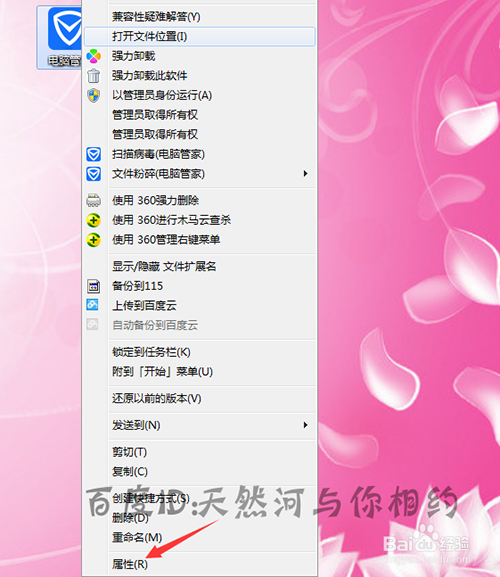Click the colorful clover icon beside 强力卸载
500x577 pixels.
(93, 56)
